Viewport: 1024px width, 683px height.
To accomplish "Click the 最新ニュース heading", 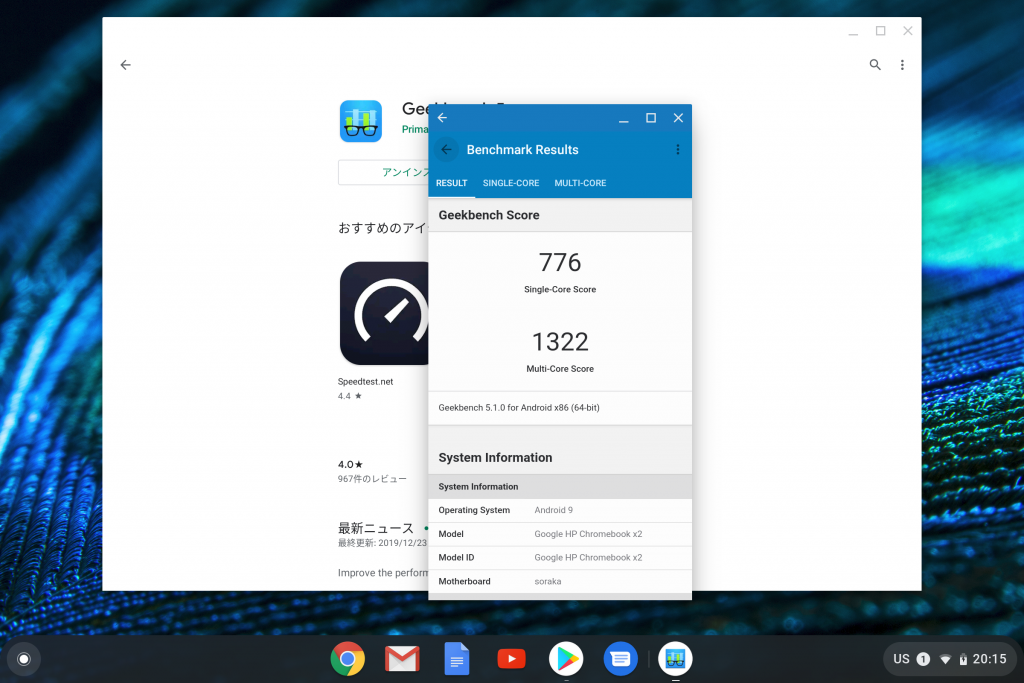I will (376, 528).
